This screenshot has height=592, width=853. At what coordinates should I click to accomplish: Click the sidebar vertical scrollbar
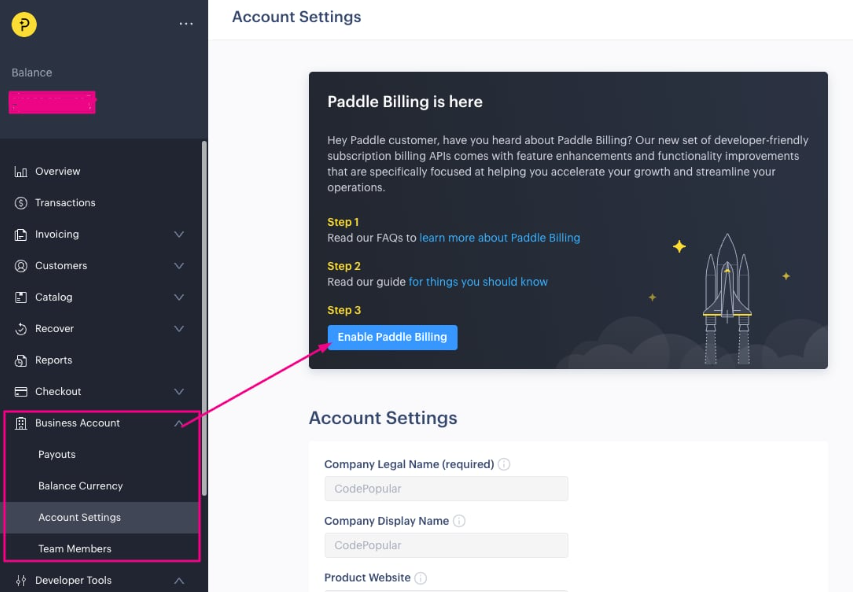coord(205,318)
